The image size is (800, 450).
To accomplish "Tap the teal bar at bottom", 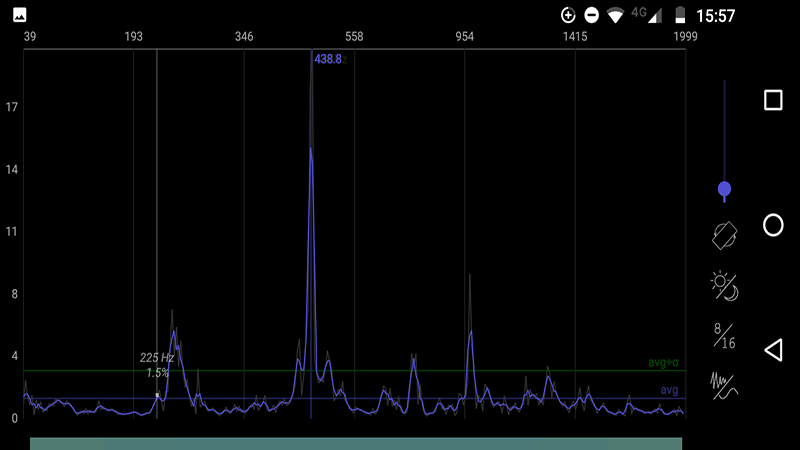I will tap(356, 443).
